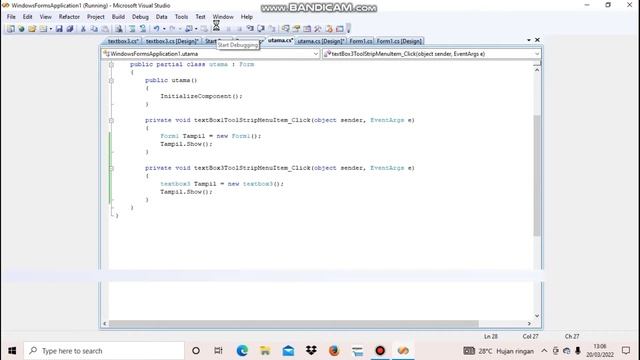Click the Step Into debug icon
The image size is (640, 360).
click(250, 29)
